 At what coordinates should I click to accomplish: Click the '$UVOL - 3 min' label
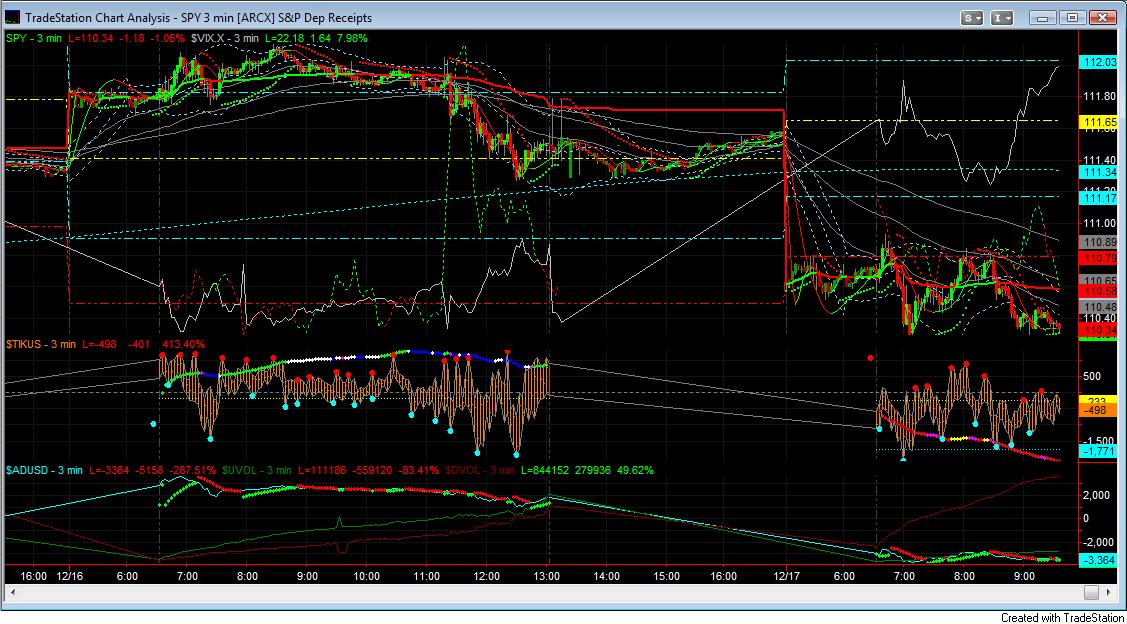[x=257, y=470]
